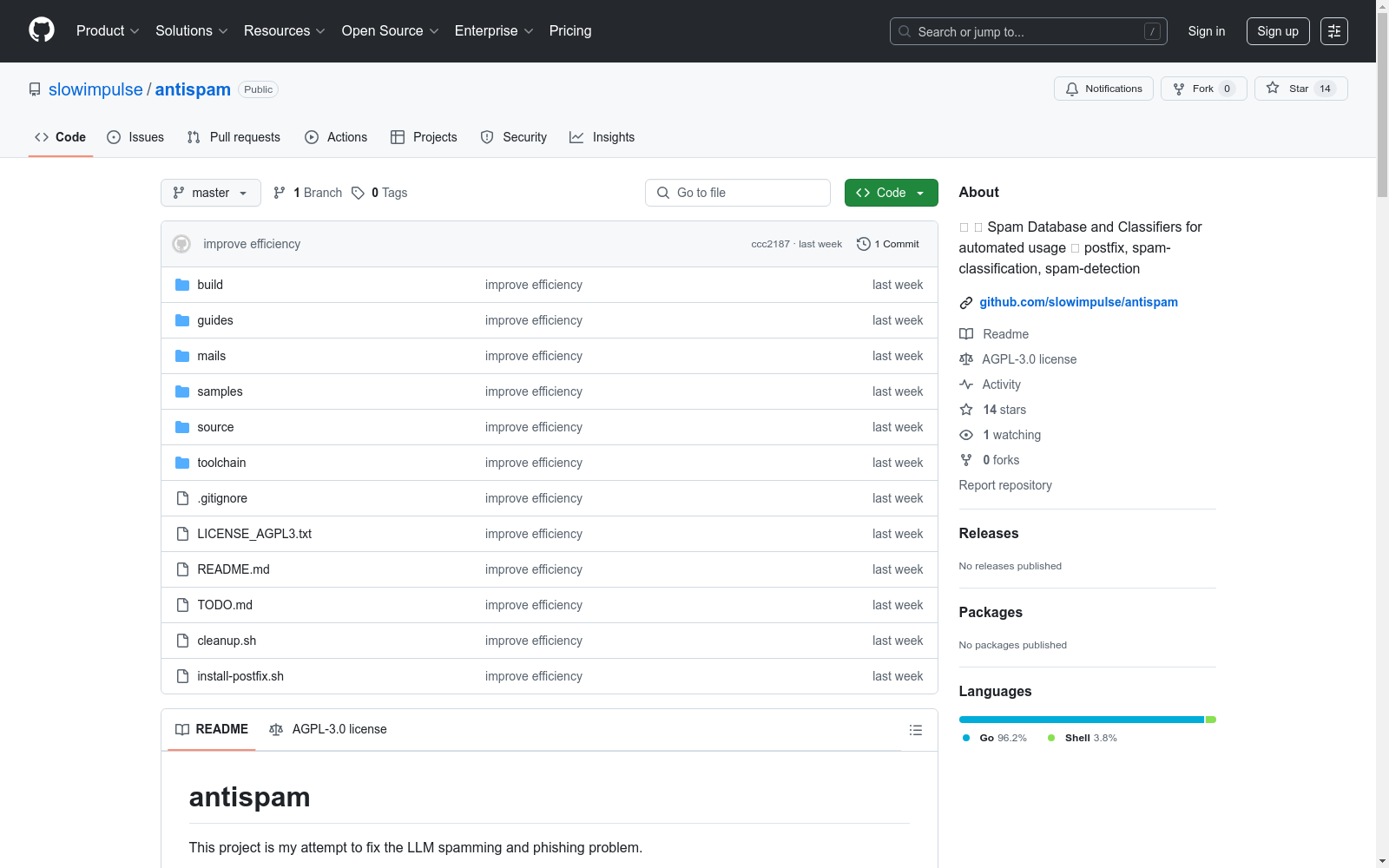Expand the Enterprise menu
Screen dimensions: 1389x868
(x=494, y=31)
